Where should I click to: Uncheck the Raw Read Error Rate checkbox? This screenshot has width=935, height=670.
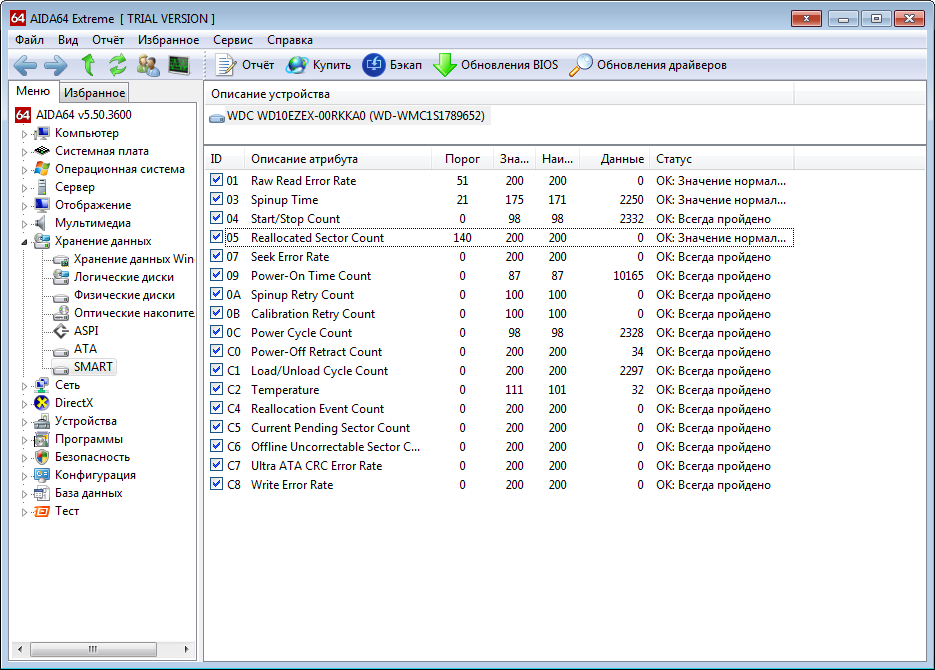216,180
